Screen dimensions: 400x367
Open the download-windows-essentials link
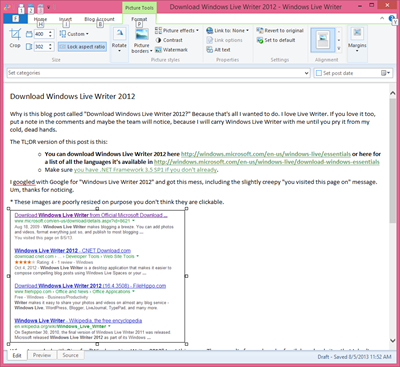[x=267, y=162]
